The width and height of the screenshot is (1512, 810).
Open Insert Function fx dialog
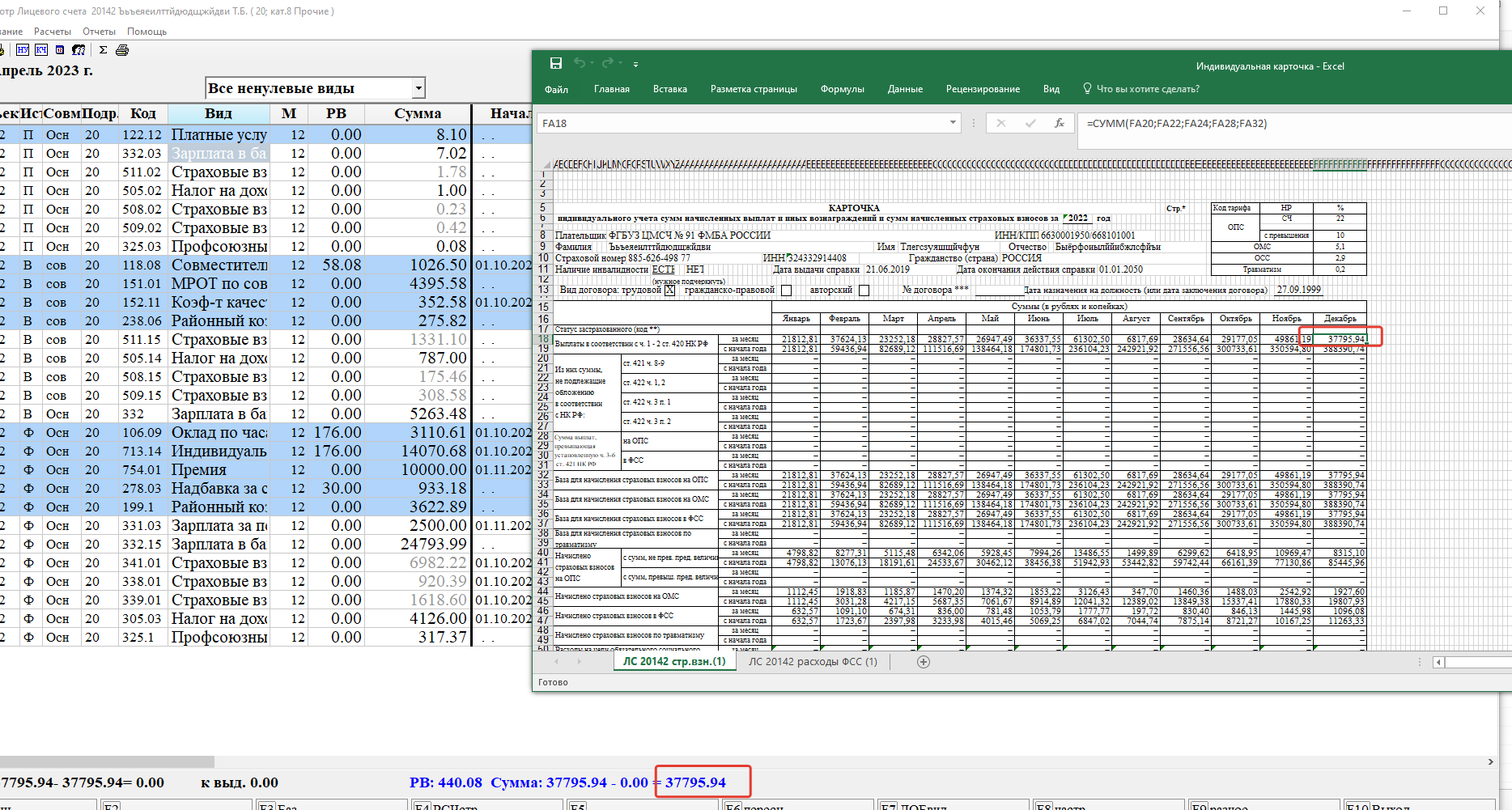(1059, 123)
